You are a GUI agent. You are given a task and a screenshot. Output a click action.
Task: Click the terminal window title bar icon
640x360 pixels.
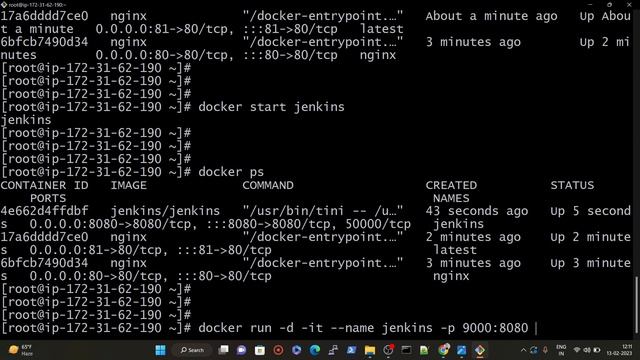(x=4, y=5)
